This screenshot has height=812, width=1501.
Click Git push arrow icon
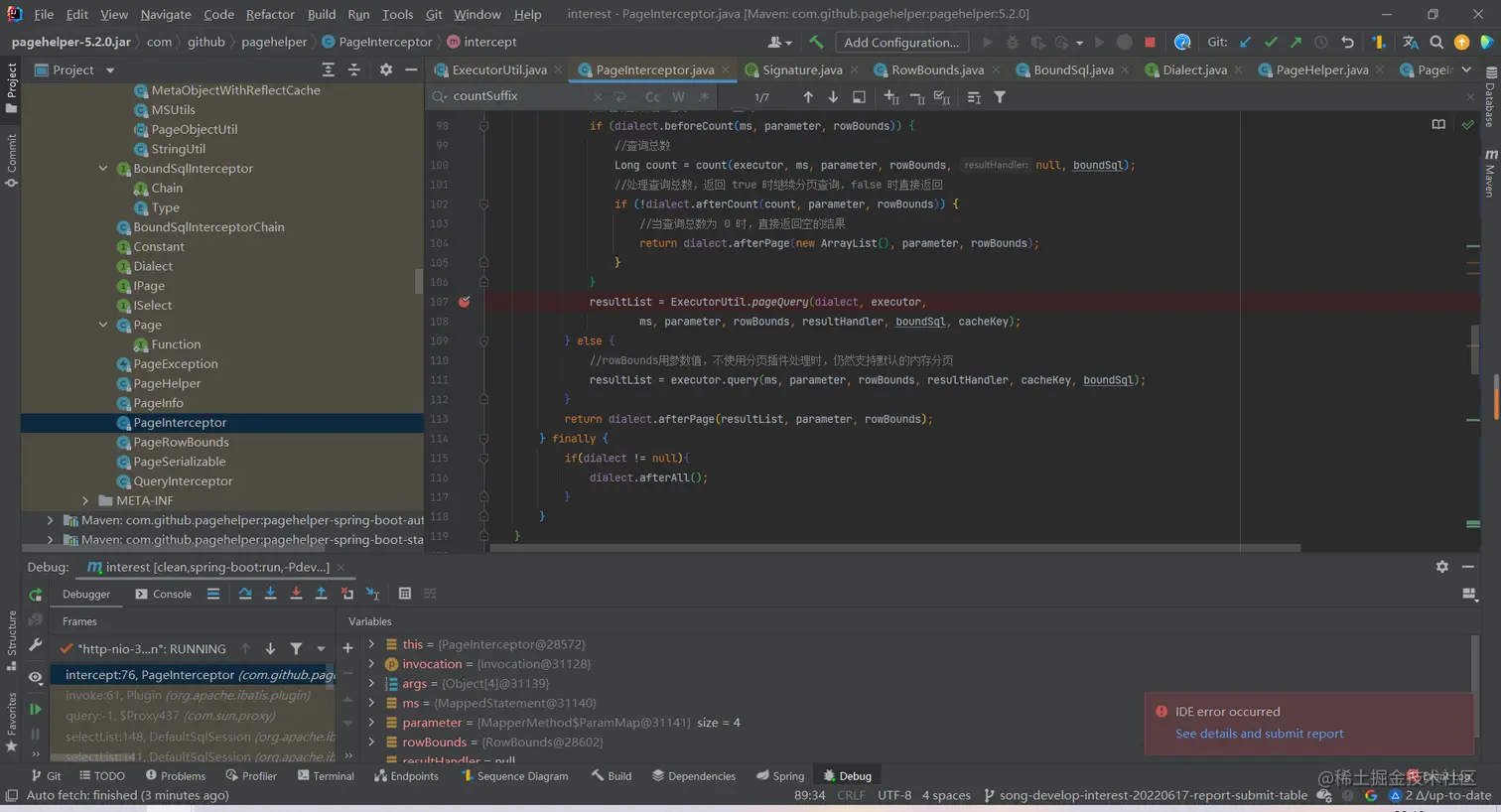tap(1296, 42)
